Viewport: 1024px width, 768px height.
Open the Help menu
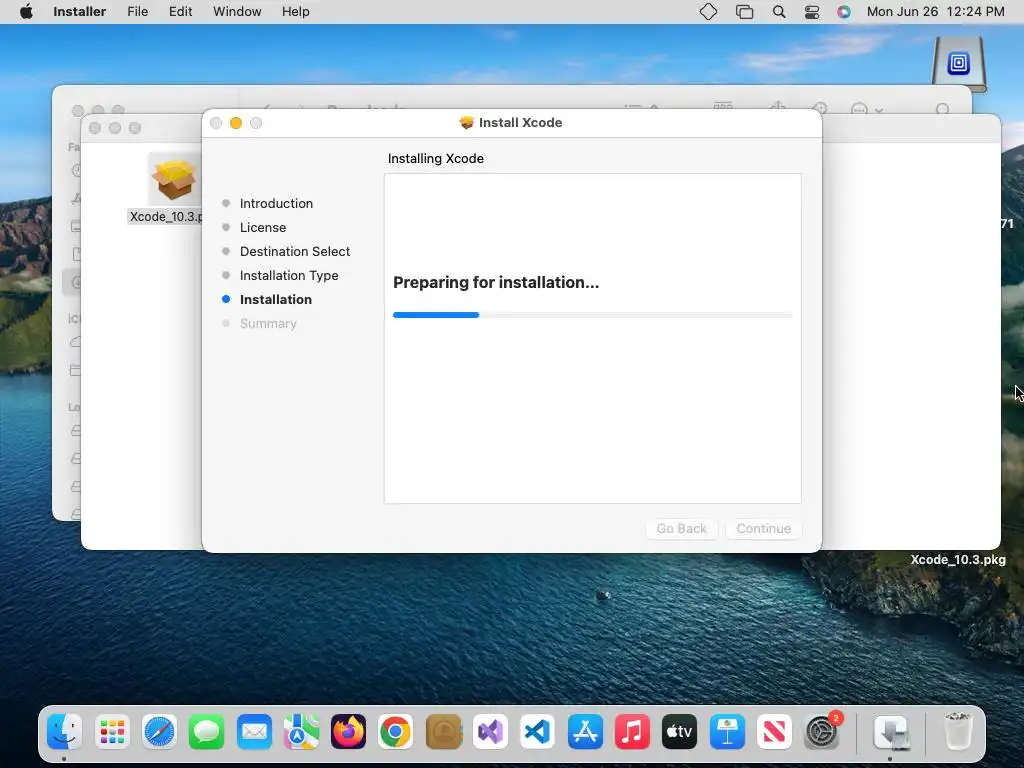pyautogui.click(x=295, y=12)
